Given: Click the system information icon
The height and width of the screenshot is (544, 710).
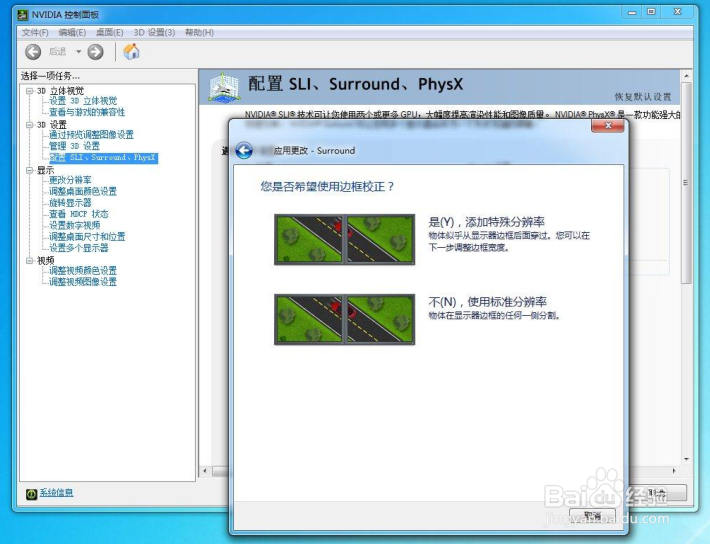Looking at the screenshot, I should [31, 494].
